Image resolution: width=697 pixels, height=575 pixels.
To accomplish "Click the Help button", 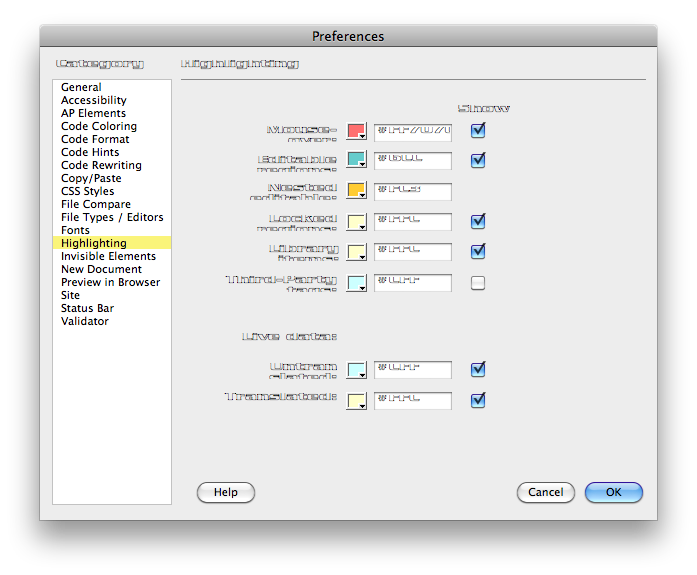I will click(x=226, y=492).
